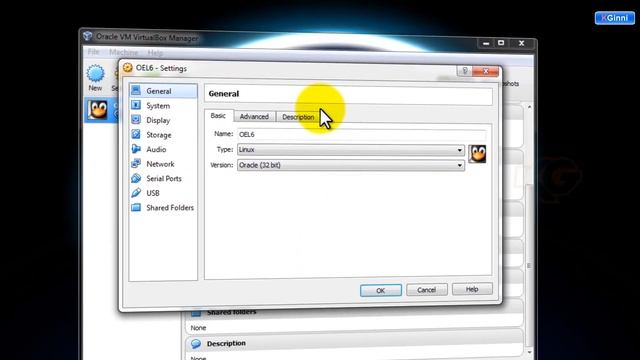Click the Description speech bubble icon
The image size is (640, 360).
[x=196, y=344]
